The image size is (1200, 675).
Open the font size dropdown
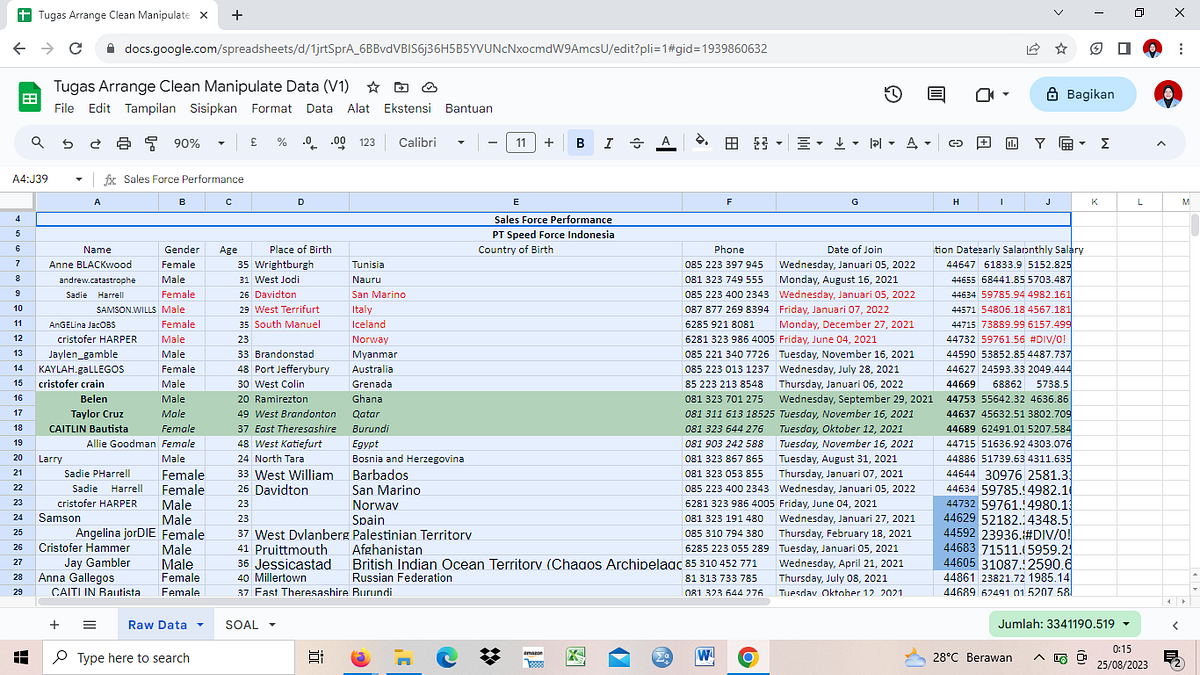click(x=520, y=142)
